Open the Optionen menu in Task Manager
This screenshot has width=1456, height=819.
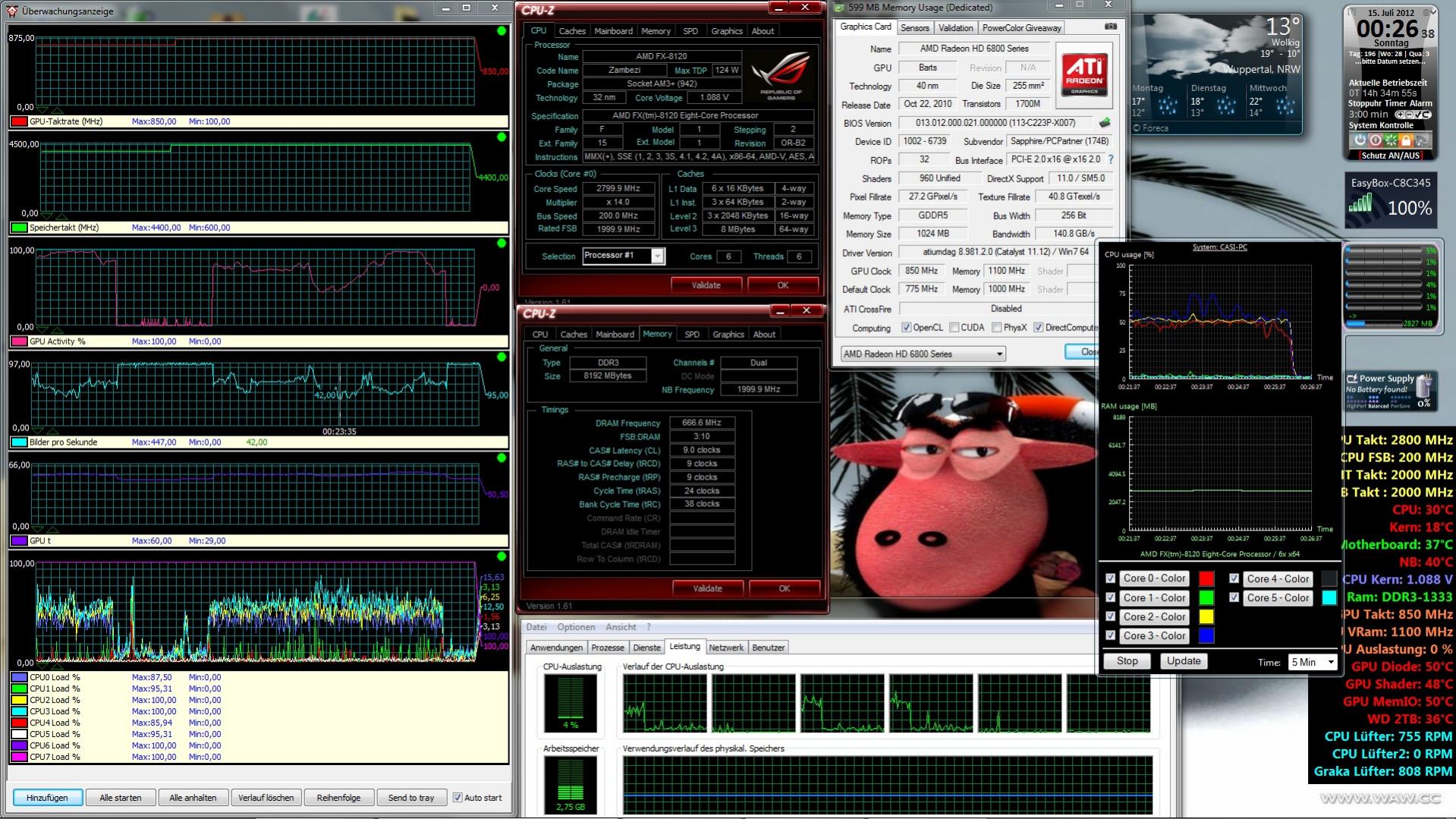click(x=576, y=627)
